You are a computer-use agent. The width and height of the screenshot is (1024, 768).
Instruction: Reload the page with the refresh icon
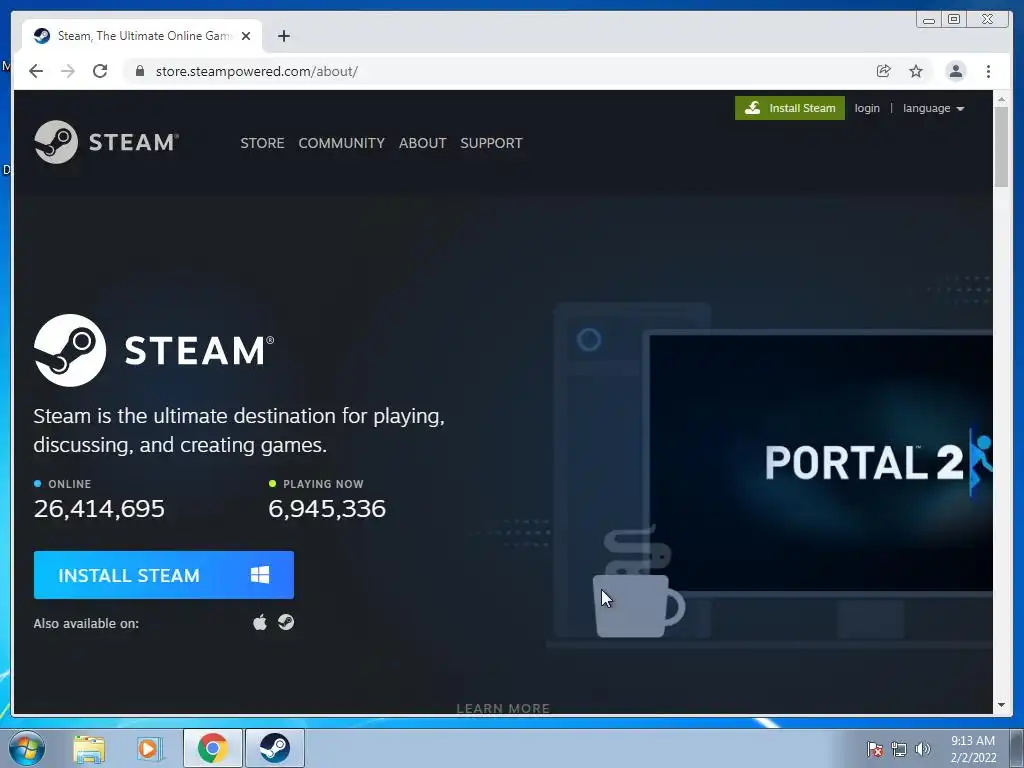(100, 71)
